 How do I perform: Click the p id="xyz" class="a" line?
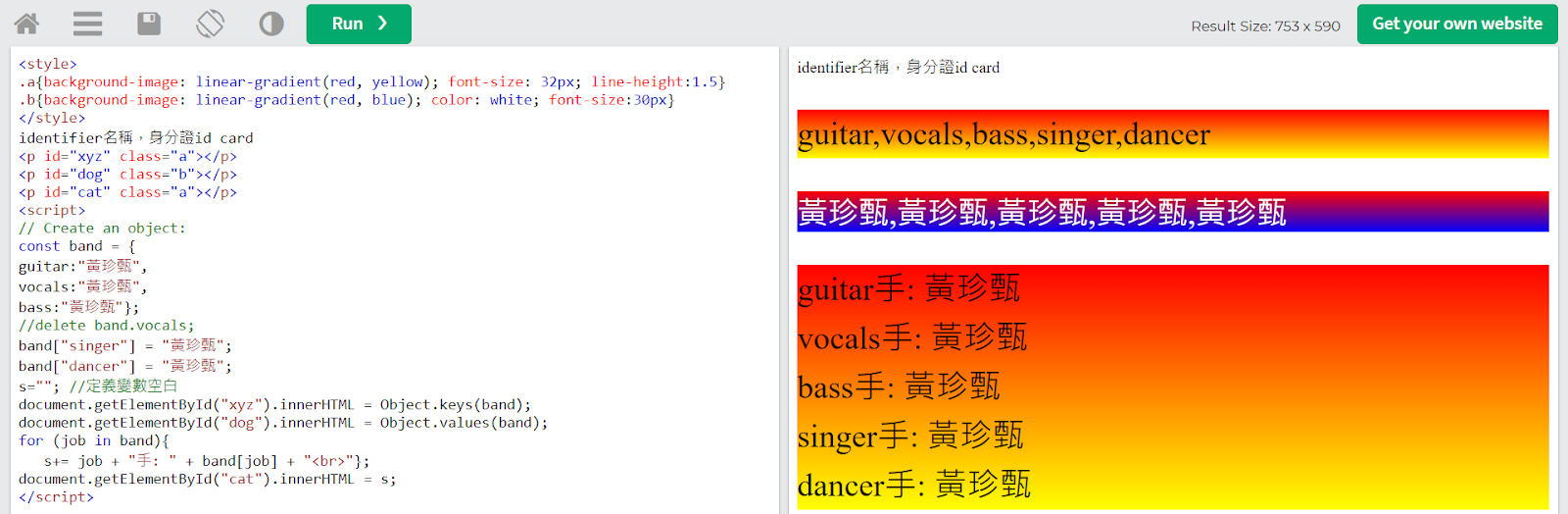point(127,156)
